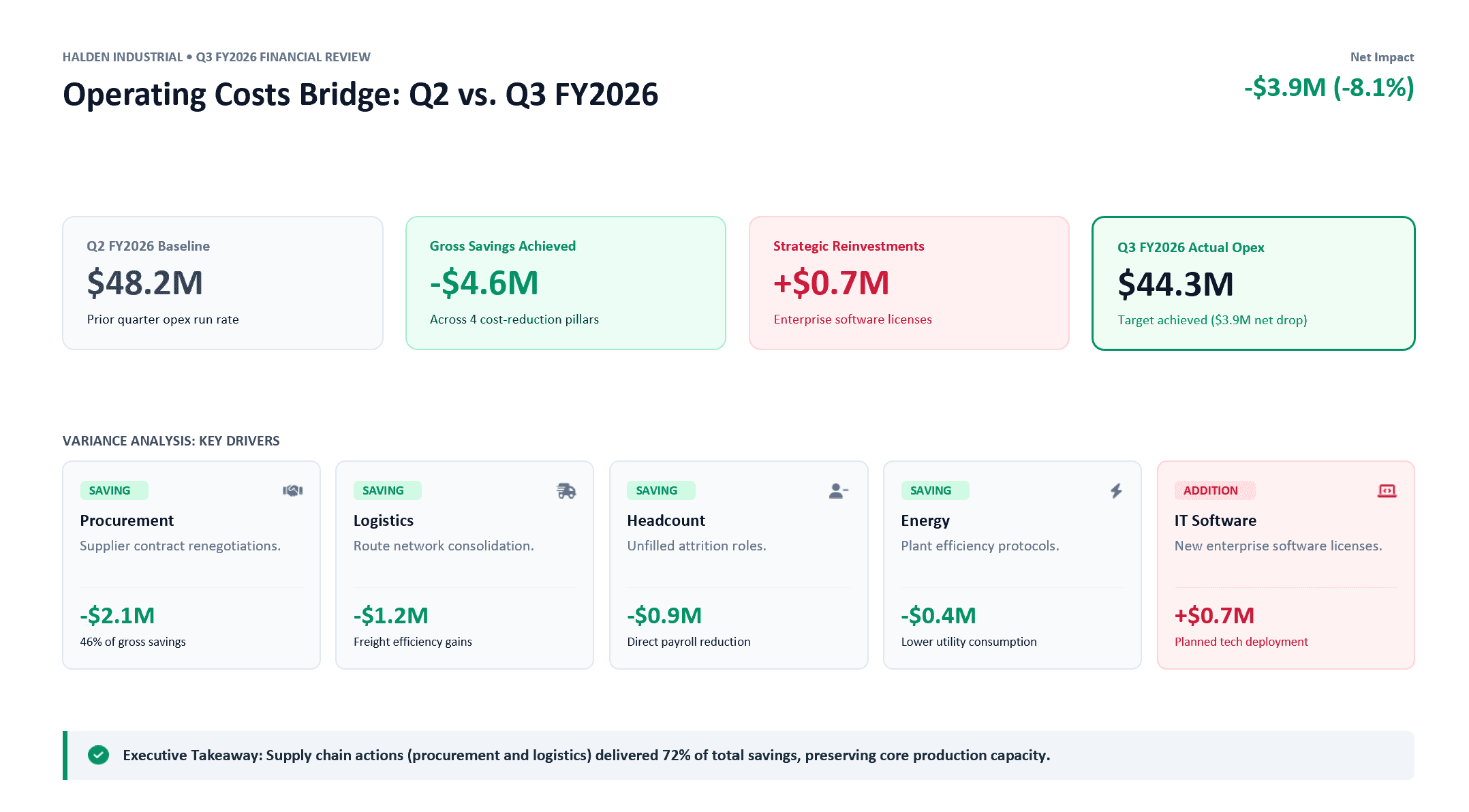
Task: Click 'Plant efficiency protocols.' description
Action: tap(980, 546)
